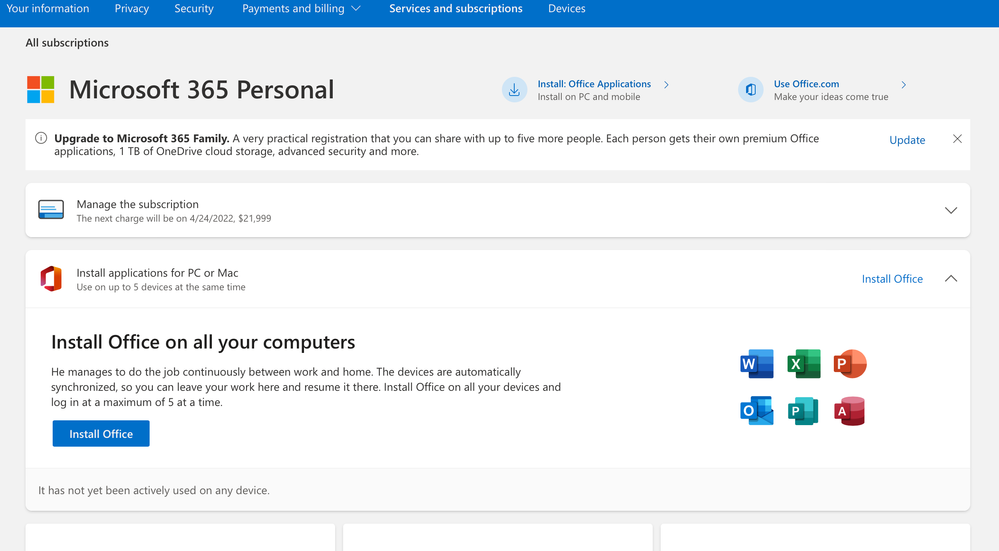Viewport: 999px width, 551px height.
Task: Click the Access app icon
Action: coord(849,411)
